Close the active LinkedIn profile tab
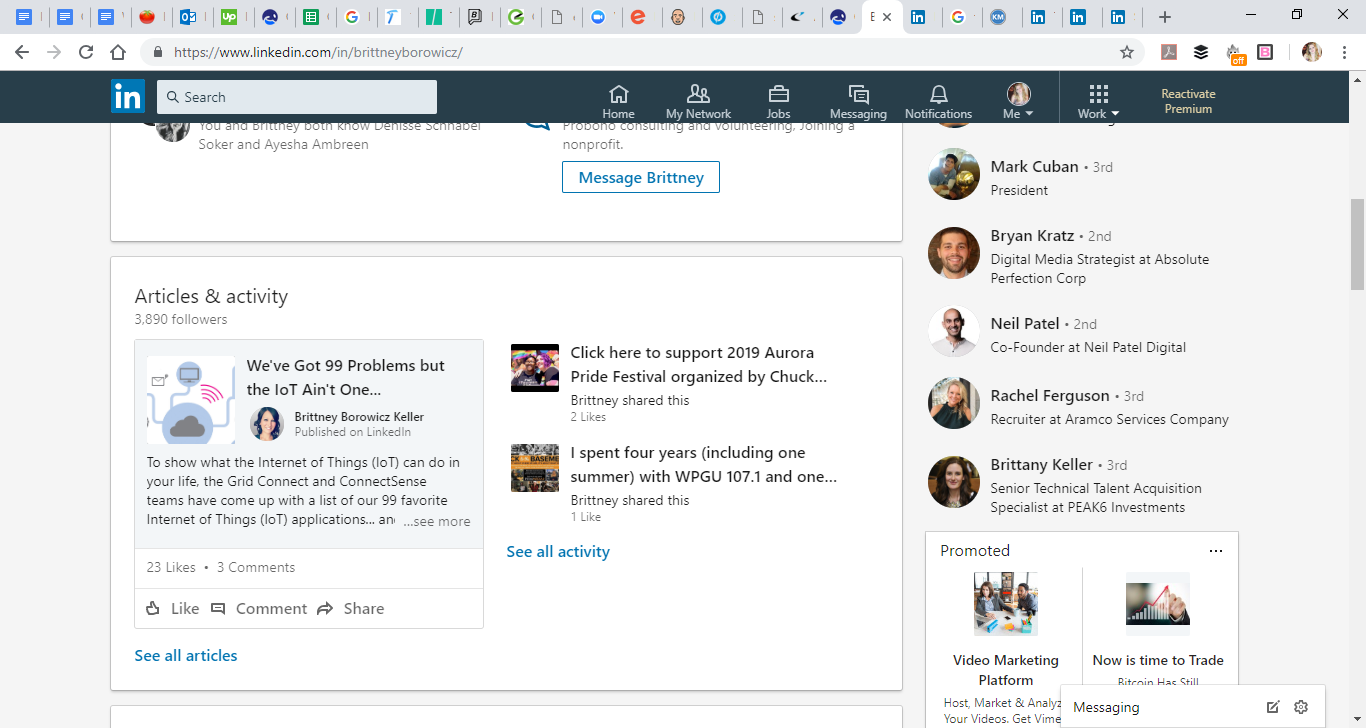The image size is (1366, 728). click(x=887, y=17)
